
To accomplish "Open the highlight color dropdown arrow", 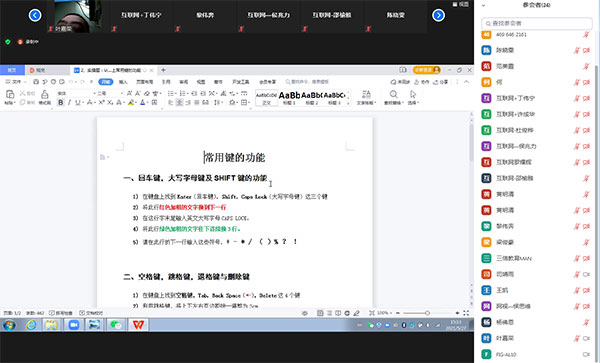I will (135, 103).
